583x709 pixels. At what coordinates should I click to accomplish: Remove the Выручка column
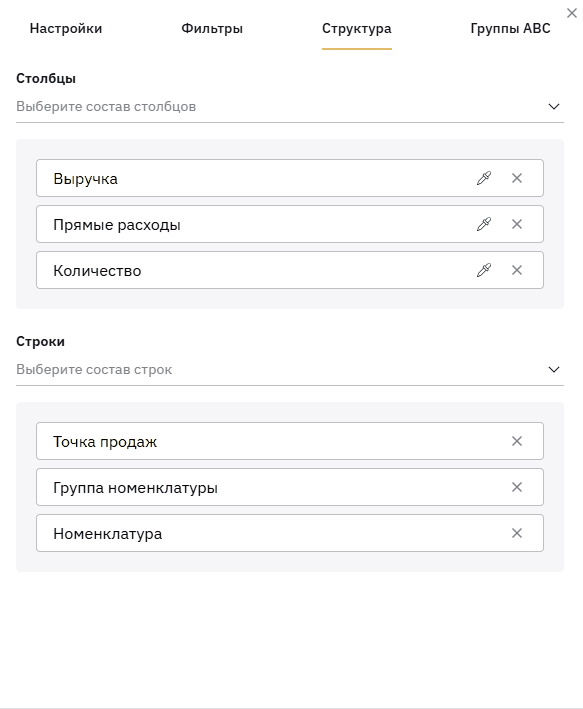point(517,178)
